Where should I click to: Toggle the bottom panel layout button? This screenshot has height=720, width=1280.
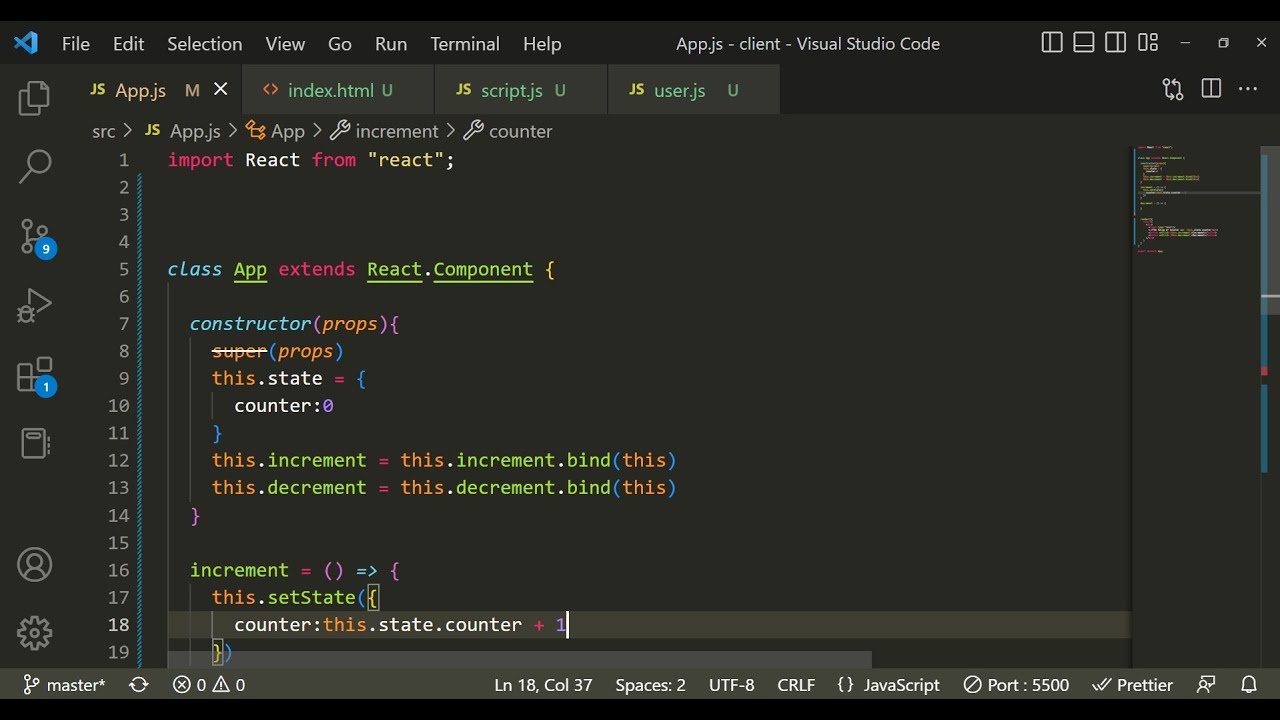pos(1084,43)
